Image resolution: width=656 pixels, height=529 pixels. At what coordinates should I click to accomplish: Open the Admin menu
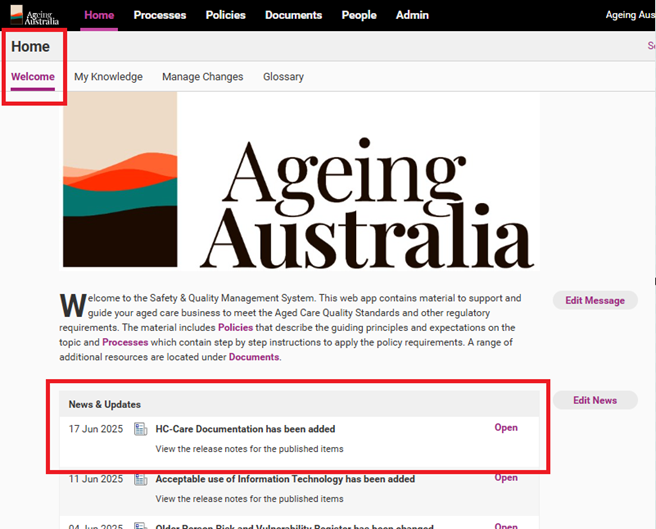(x=412, y=15)
